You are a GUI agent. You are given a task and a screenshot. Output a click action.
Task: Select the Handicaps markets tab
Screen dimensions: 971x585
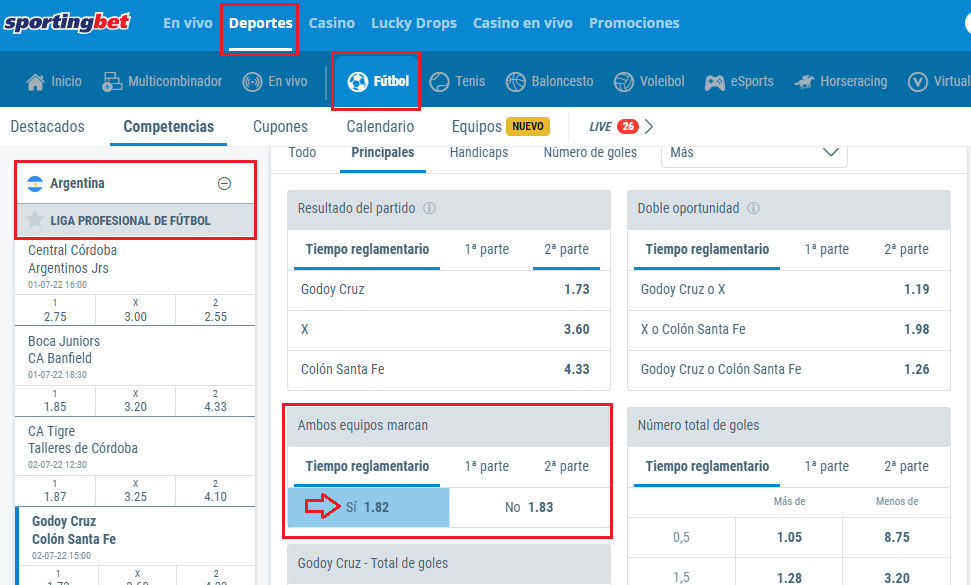pos(479,153)
